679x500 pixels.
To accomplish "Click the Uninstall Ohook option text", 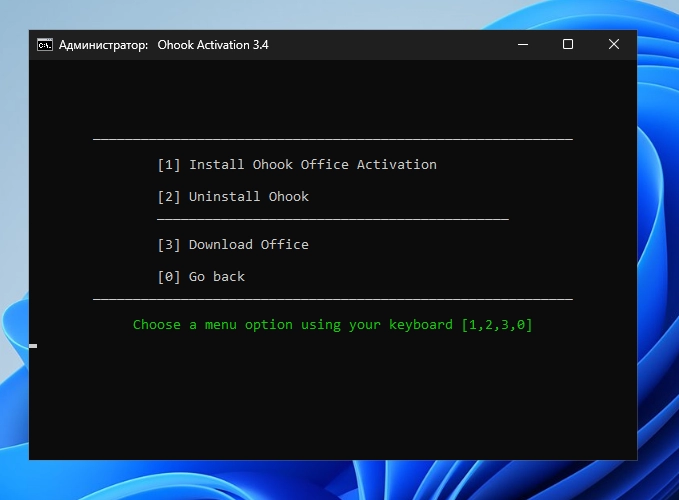I will click(248, 196).
